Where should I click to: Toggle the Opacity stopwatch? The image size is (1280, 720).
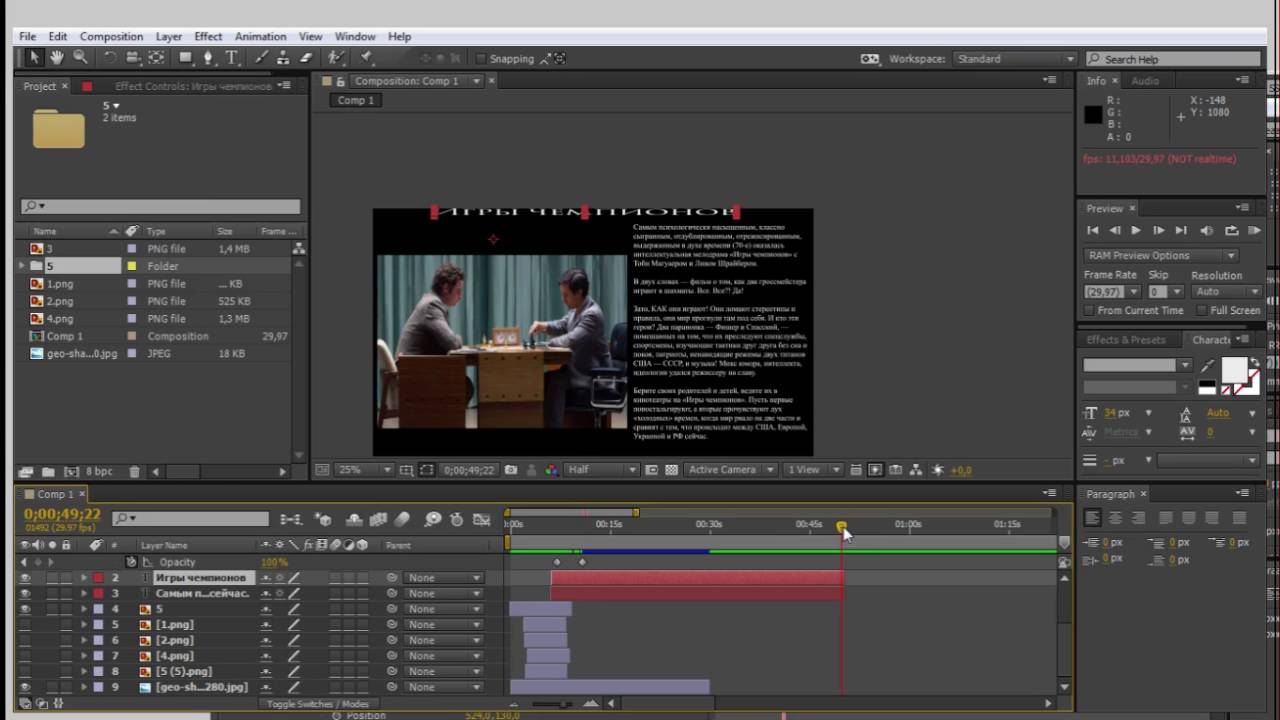pyautogui.click(x=130, y=562)
